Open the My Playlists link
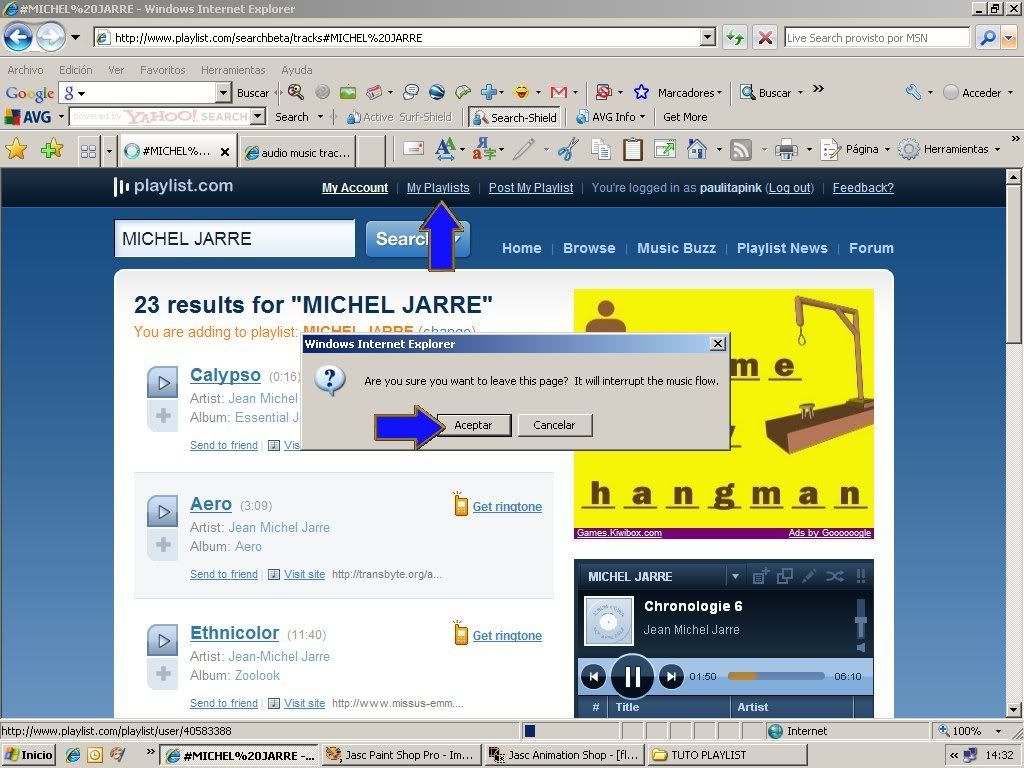The height and width of the screenshot is (768, 1024). pos(438,188)
